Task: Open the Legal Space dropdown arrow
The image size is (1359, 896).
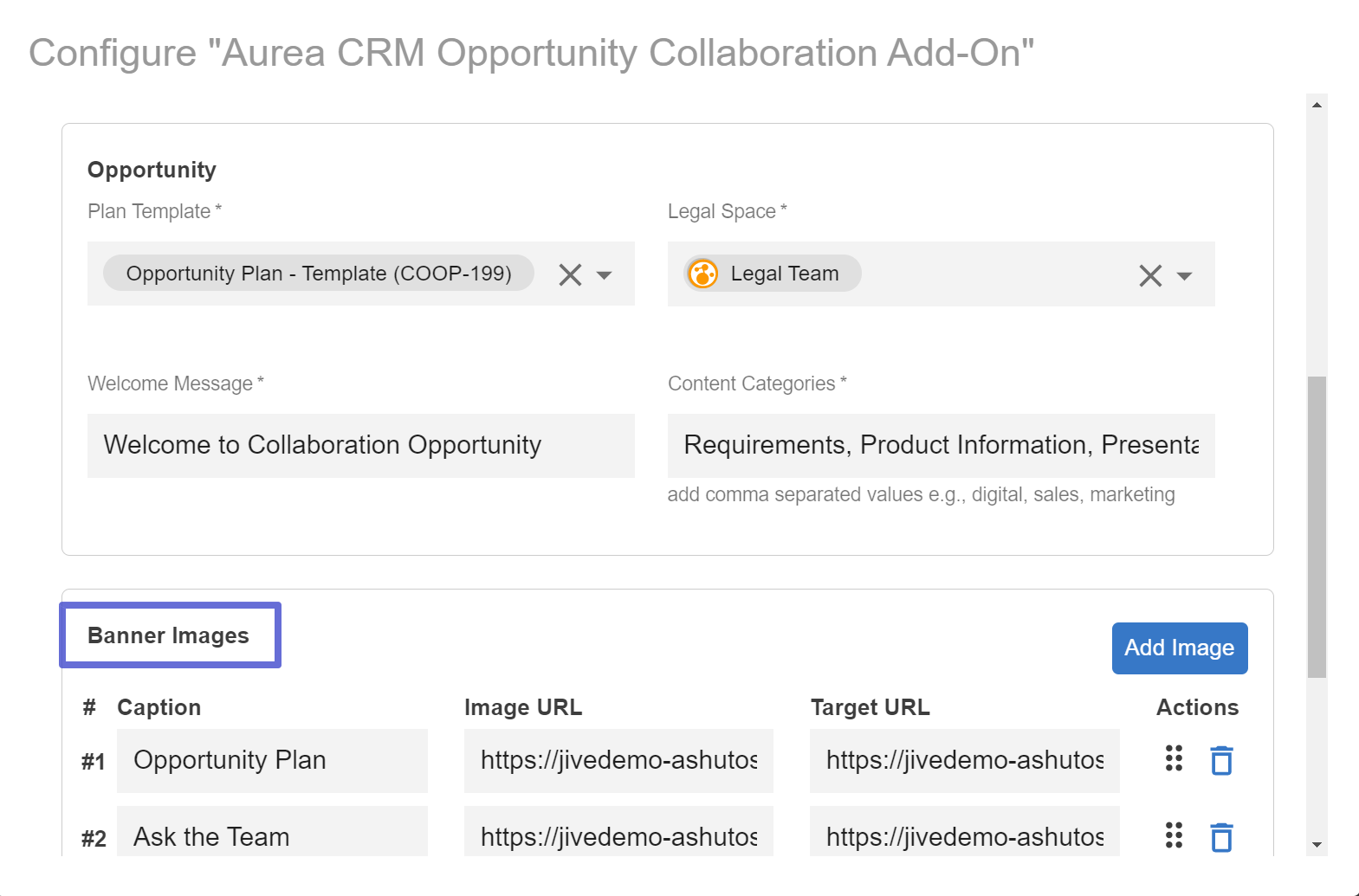Action: coord(1184,276)
